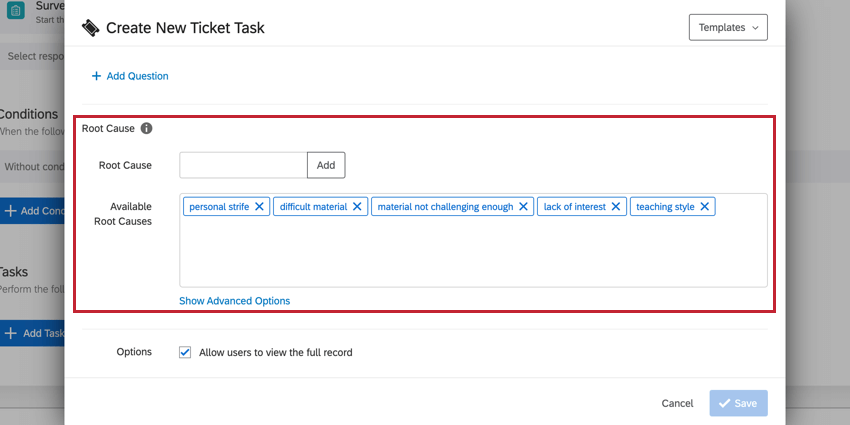The image size is (850, 425).
Task: Focus the Root Cause text field
Action: point(243,165)
